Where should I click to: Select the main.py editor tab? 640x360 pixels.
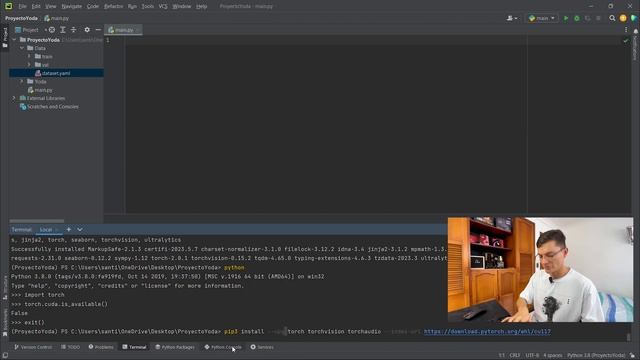coord(123,30)
